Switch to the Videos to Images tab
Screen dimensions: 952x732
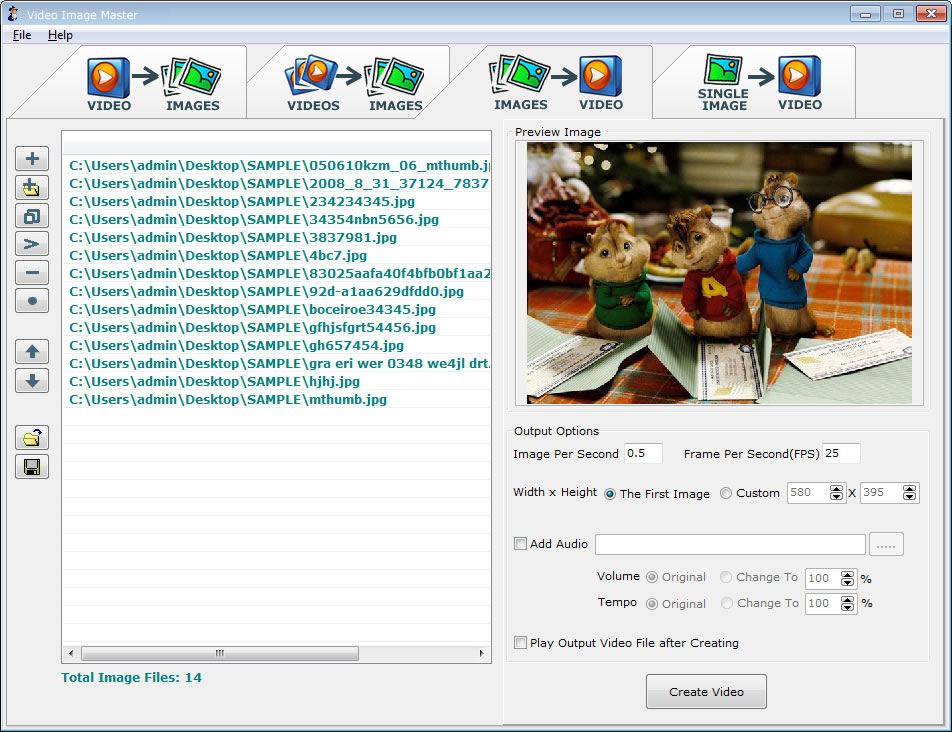click(355, 83)
